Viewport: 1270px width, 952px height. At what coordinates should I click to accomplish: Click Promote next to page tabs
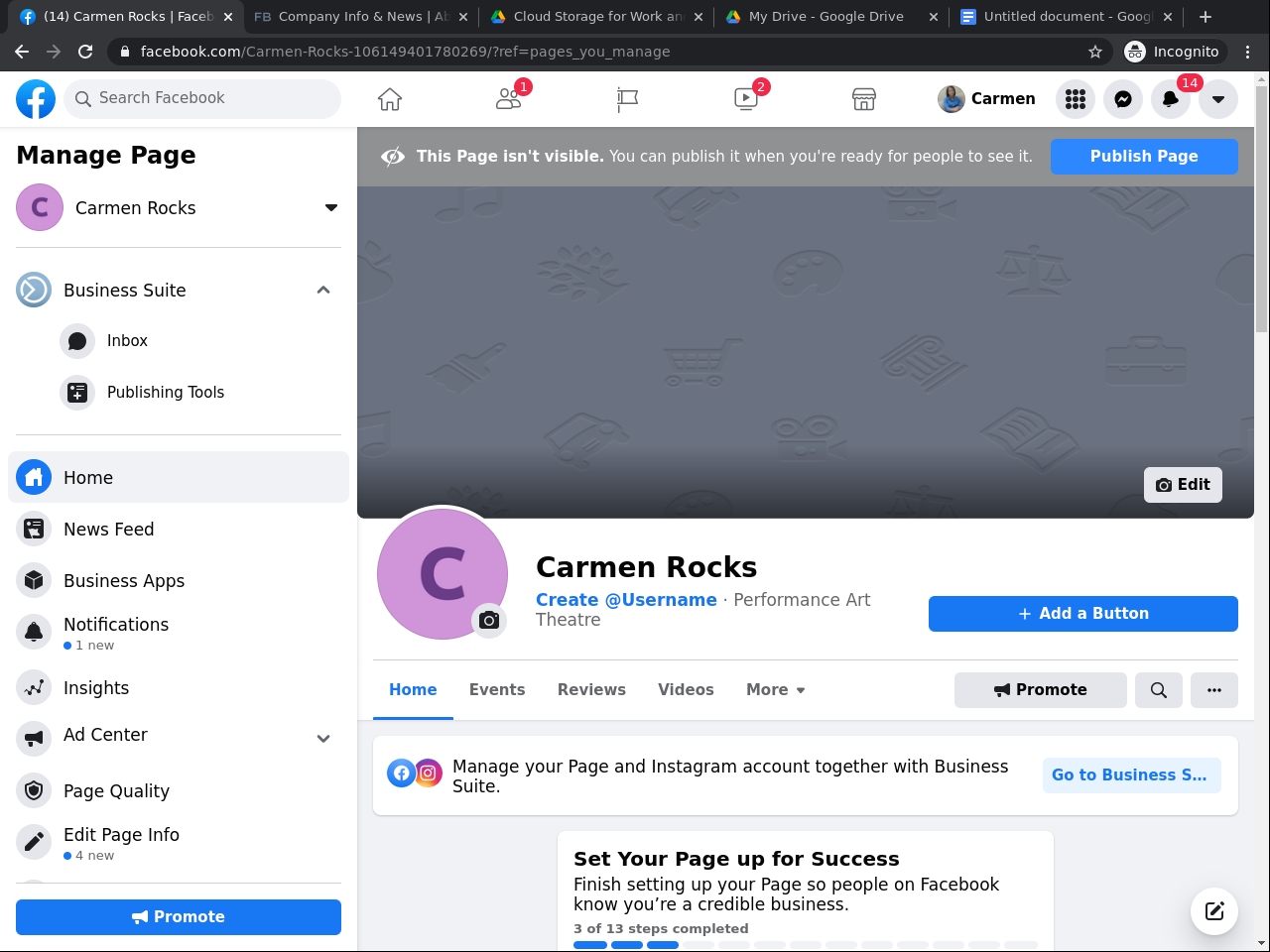click(1041, 690)
